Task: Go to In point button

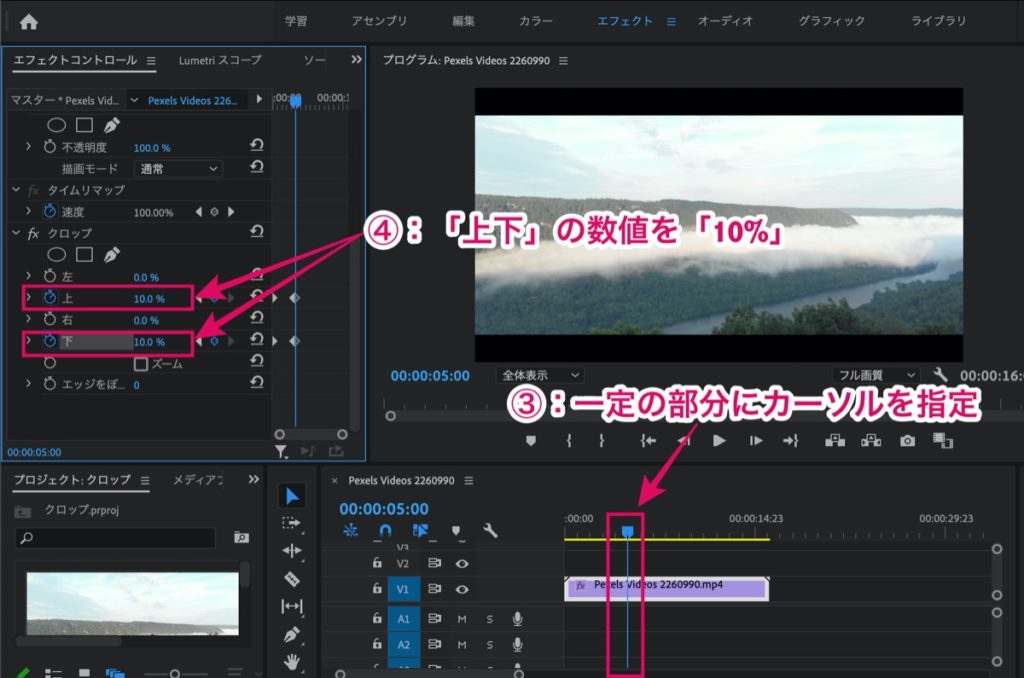Action: coord(648,441)
